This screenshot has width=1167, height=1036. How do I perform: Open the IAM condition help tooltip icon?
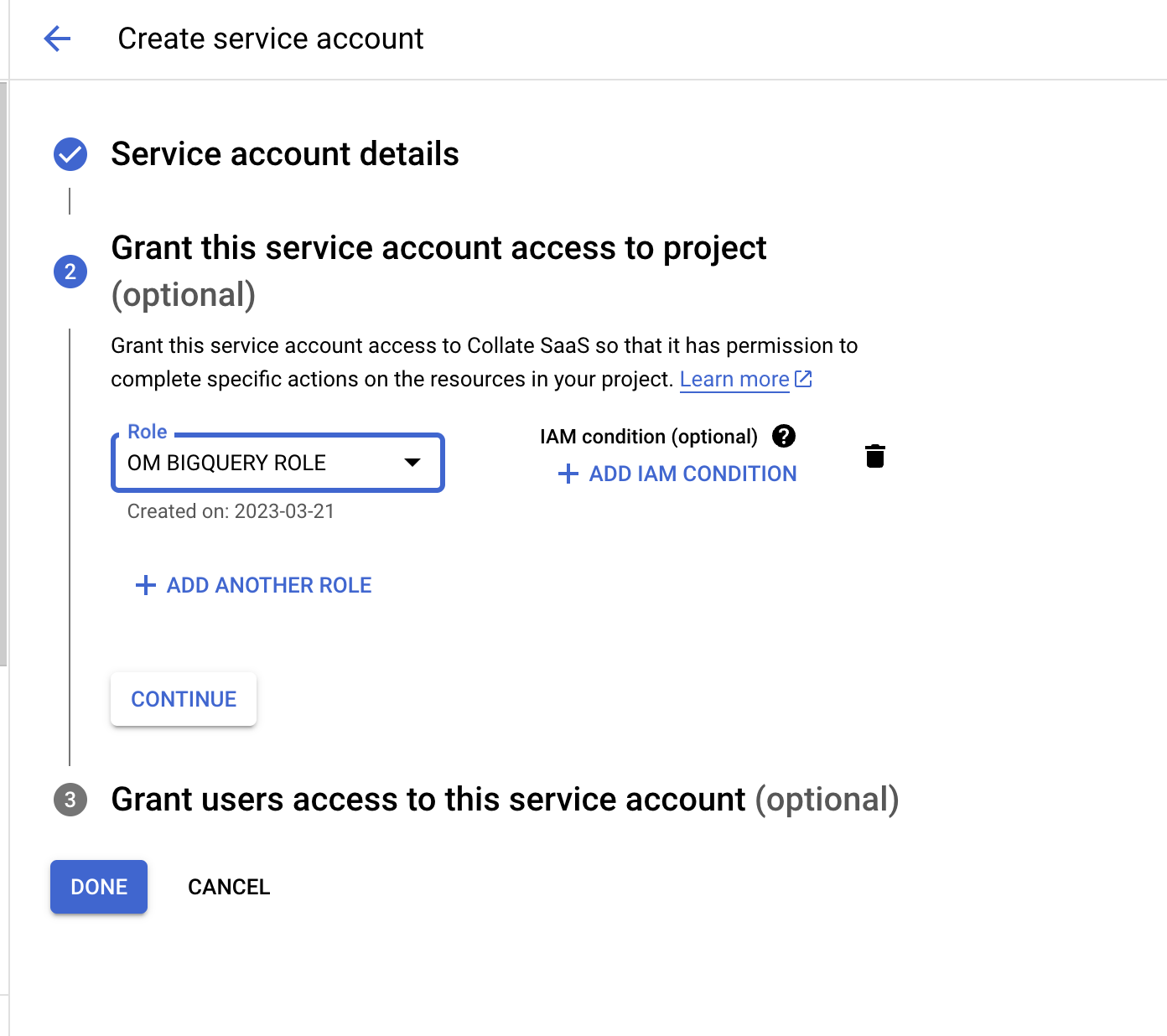(783, 436)
